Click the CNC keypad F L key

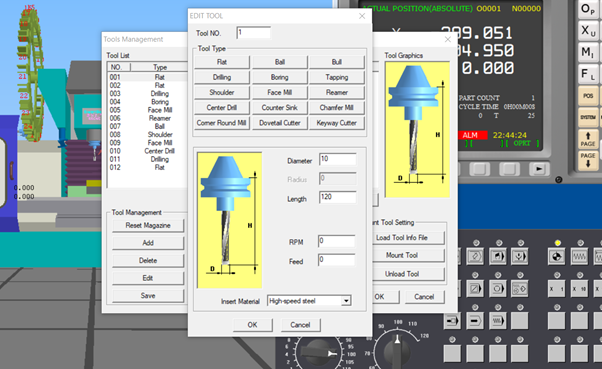pos(588,73)
